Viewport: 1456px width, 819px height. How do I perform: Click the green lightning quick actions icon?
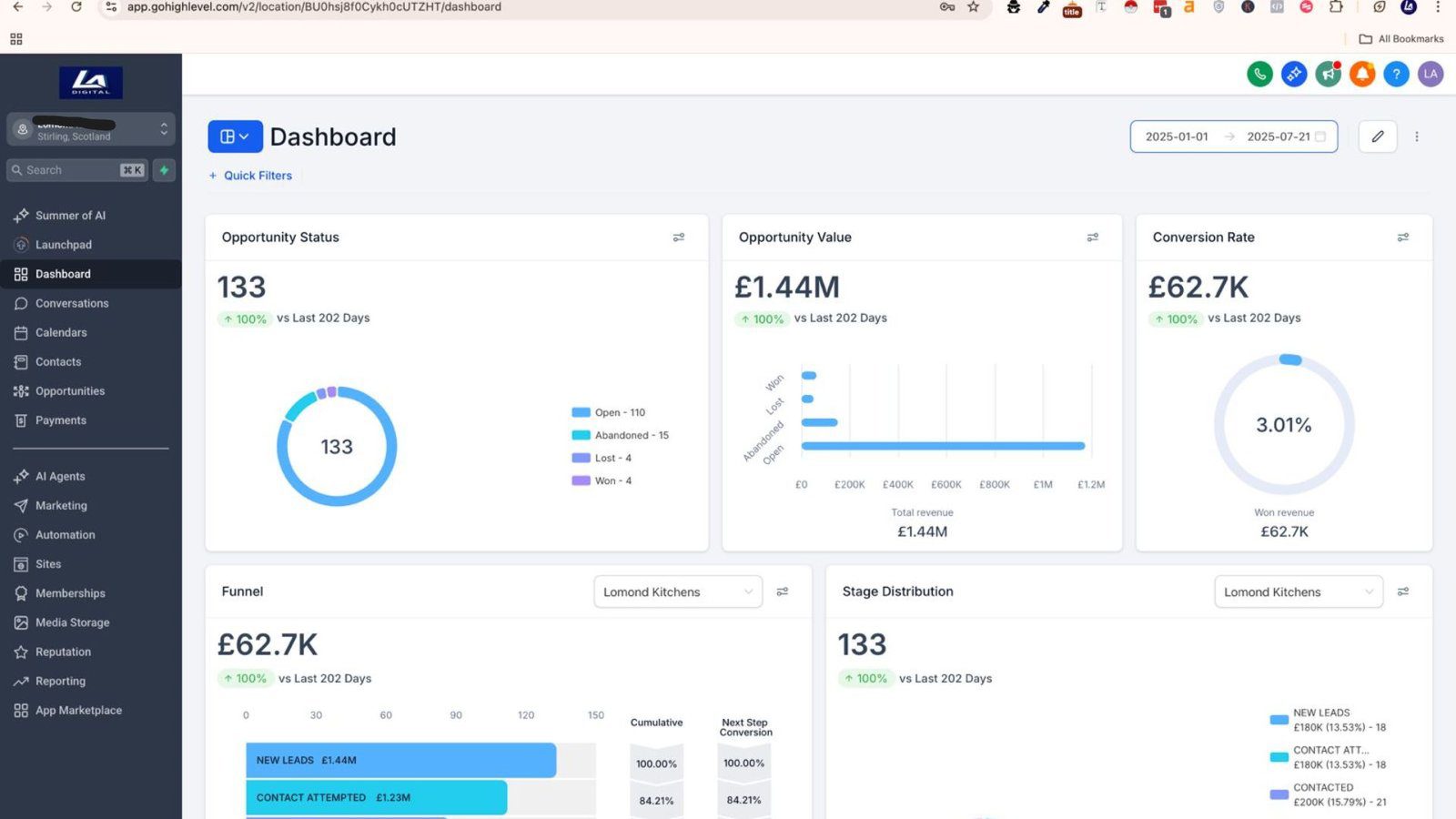pyautogui.click(x=164, y=170)
